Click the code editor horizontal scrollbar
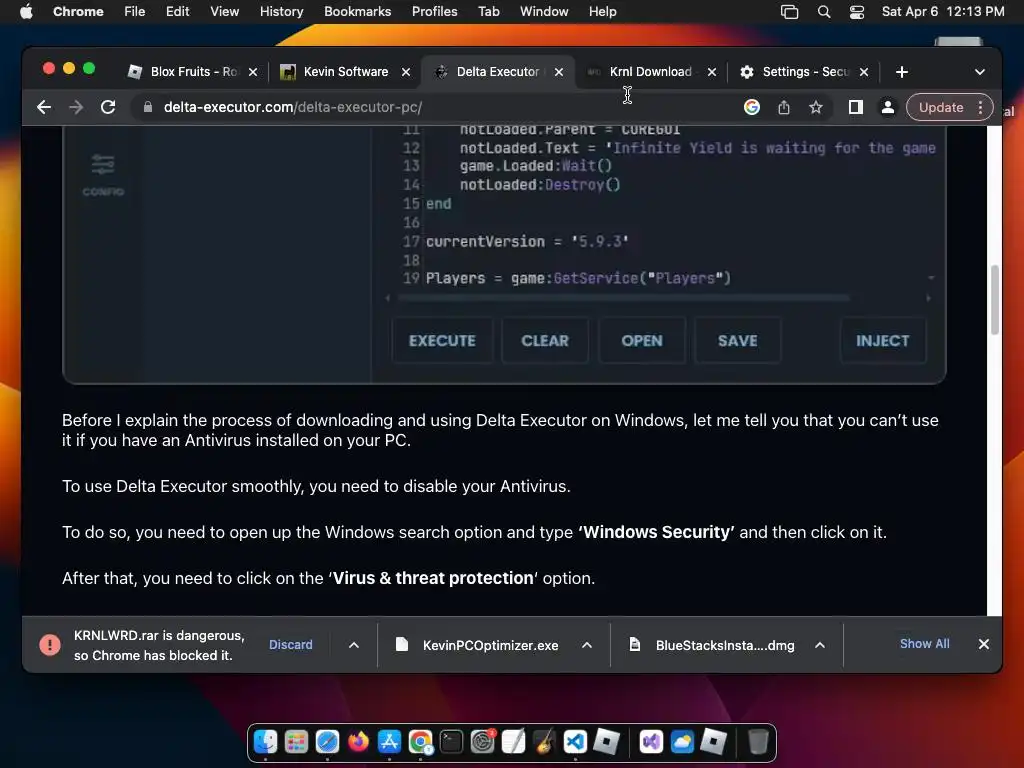Screen dimensions: 1024x768 click(624, 298)
